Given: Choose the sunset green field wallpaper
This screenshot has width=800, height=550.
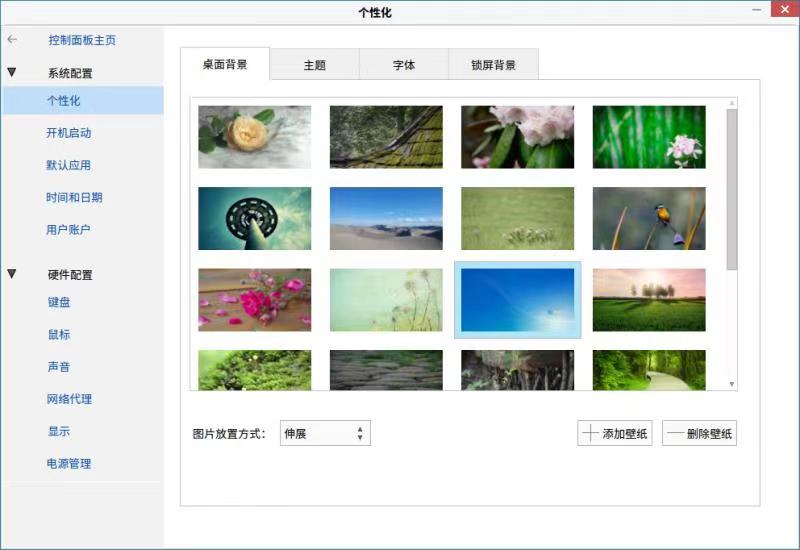Looking at the screenshot, I should (648, 299).
